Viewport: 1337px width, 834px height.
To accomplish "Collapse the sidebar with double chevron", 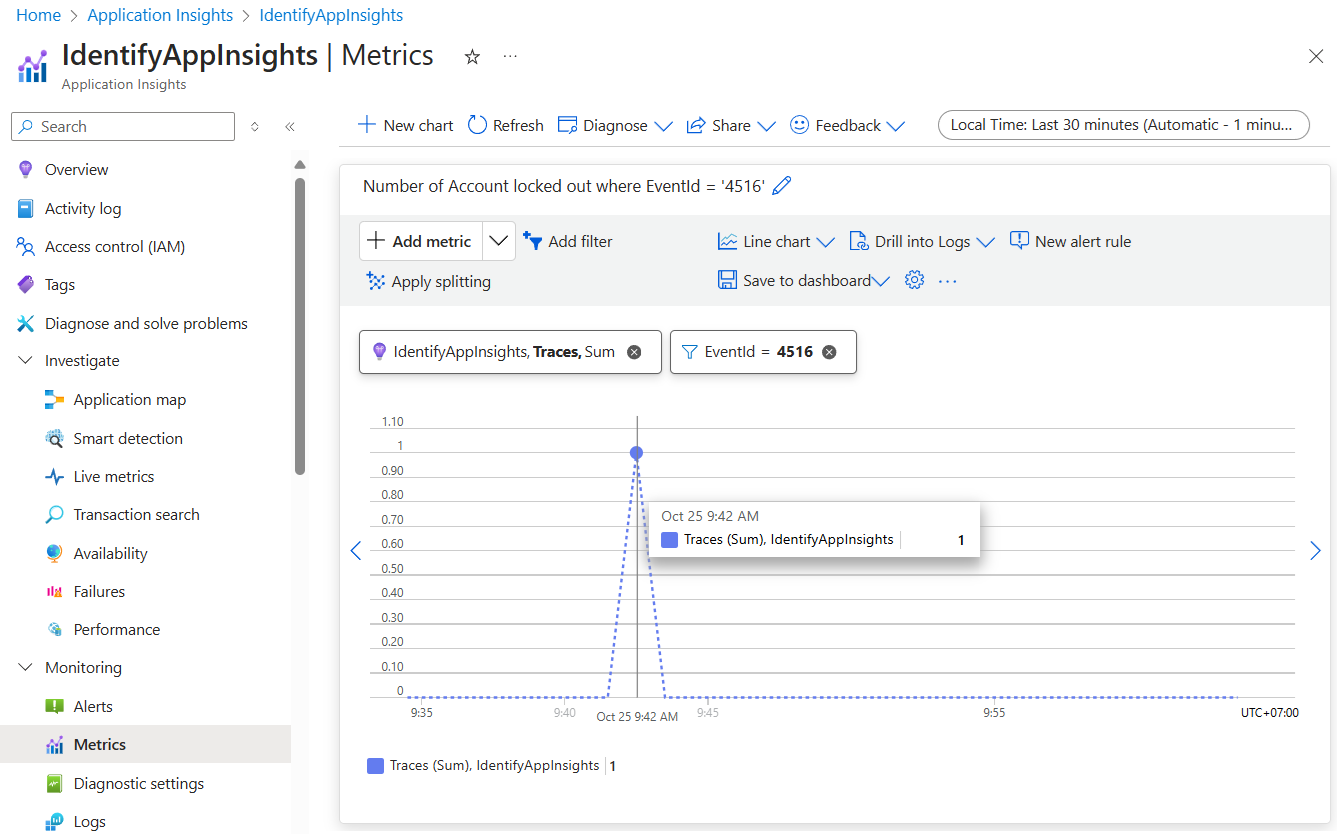I will click(289, 127).
